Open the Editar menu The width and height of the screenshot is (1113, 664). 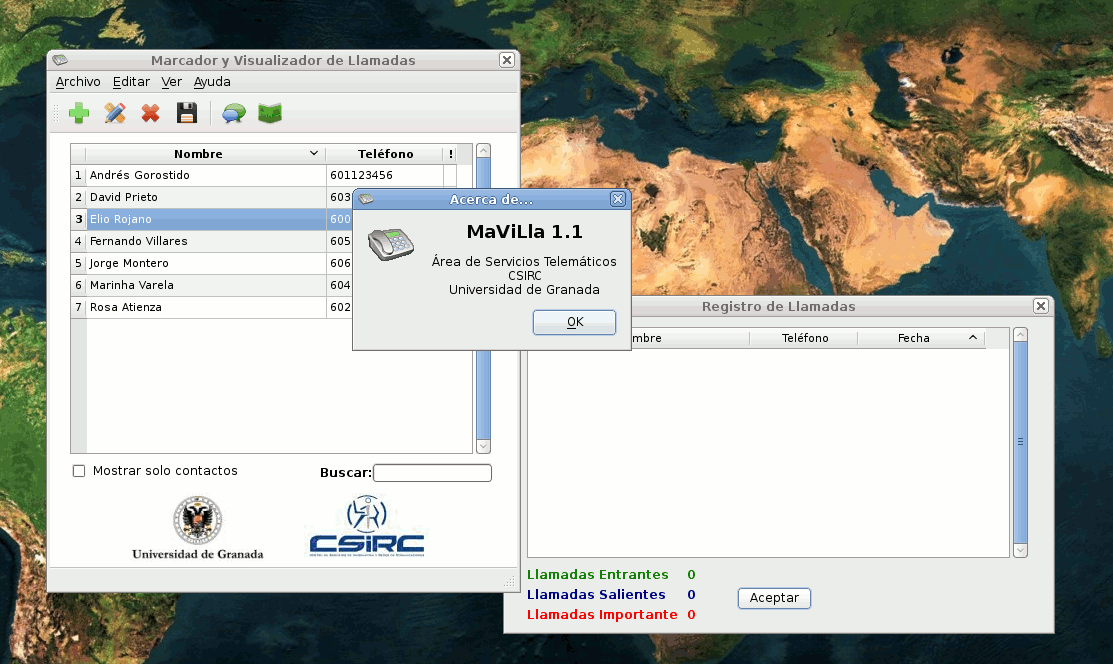tap(131, 82)
